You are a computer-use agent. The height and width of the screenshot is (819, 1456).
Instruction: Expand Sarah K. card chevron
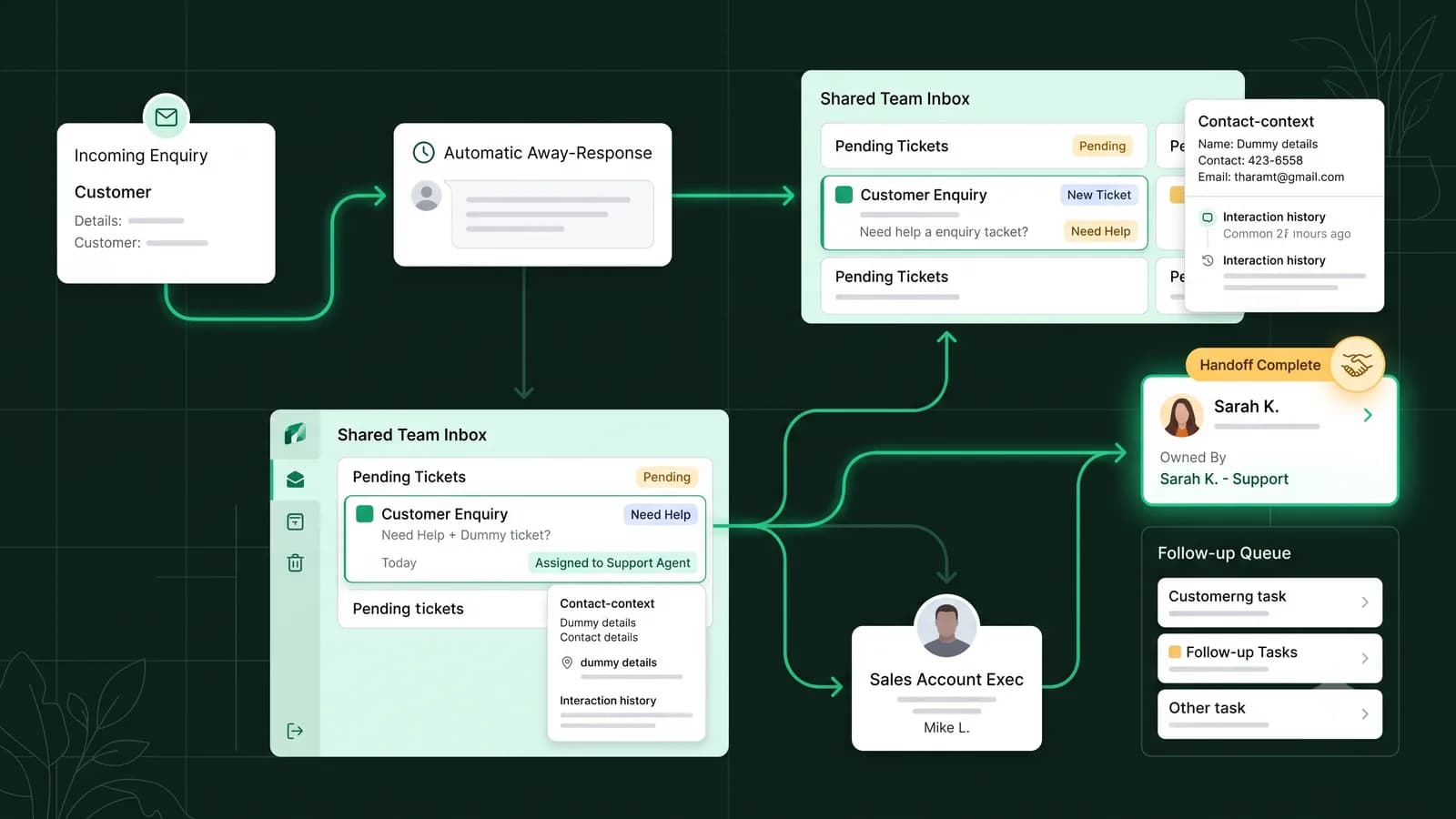1368,415
